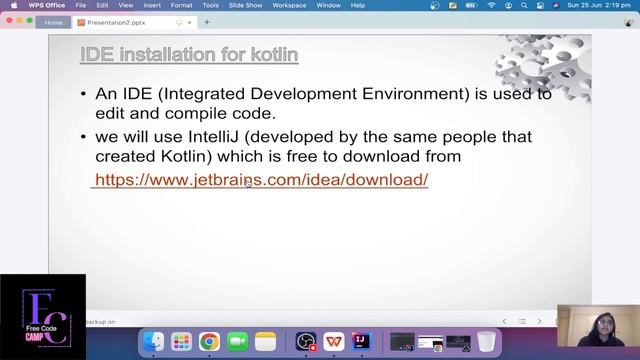Click the cloud-shaped menu bar status icon
The width and height of the screenshot is (640, 360).
556,5
